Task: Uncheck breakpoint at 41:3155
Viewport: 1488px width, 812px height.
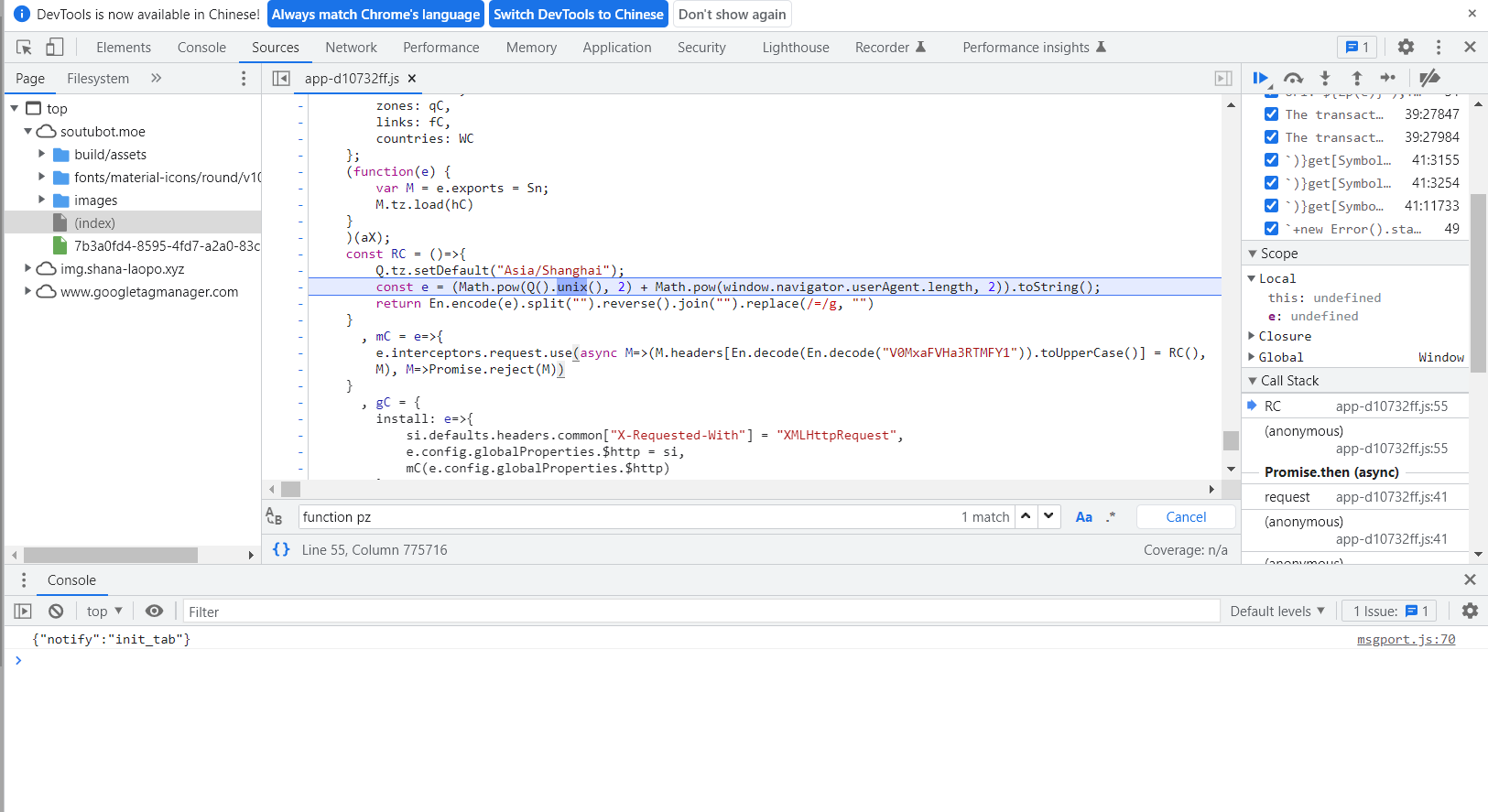Action: click(1271, 160)
